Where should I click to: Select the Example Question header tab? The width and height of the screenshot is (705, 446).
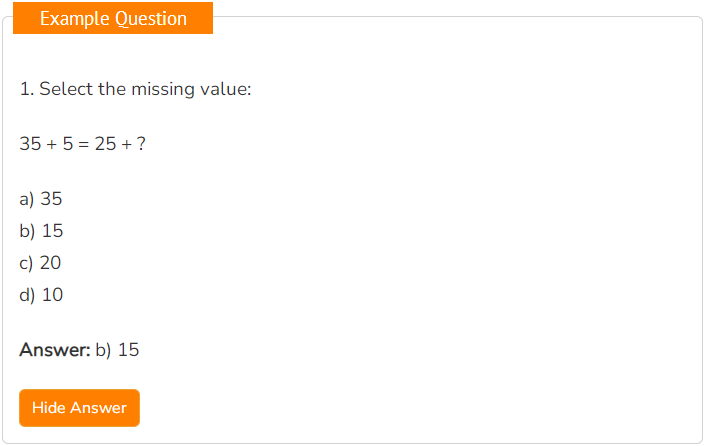click(113, 18)
